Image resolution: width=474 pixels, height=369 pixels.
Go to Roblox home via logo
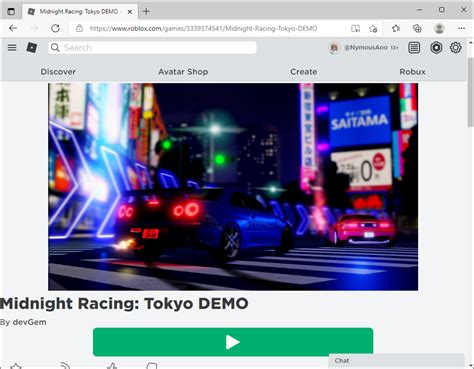click(x=32, y=48)
